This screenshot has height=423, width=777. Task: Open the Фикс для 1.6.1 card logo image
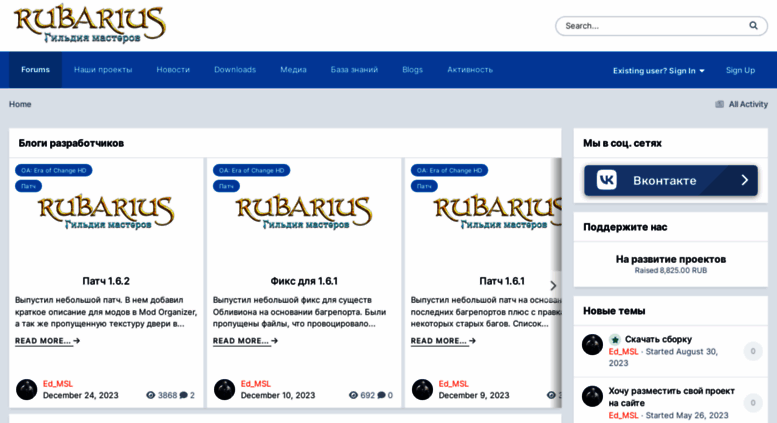point(304,213)
